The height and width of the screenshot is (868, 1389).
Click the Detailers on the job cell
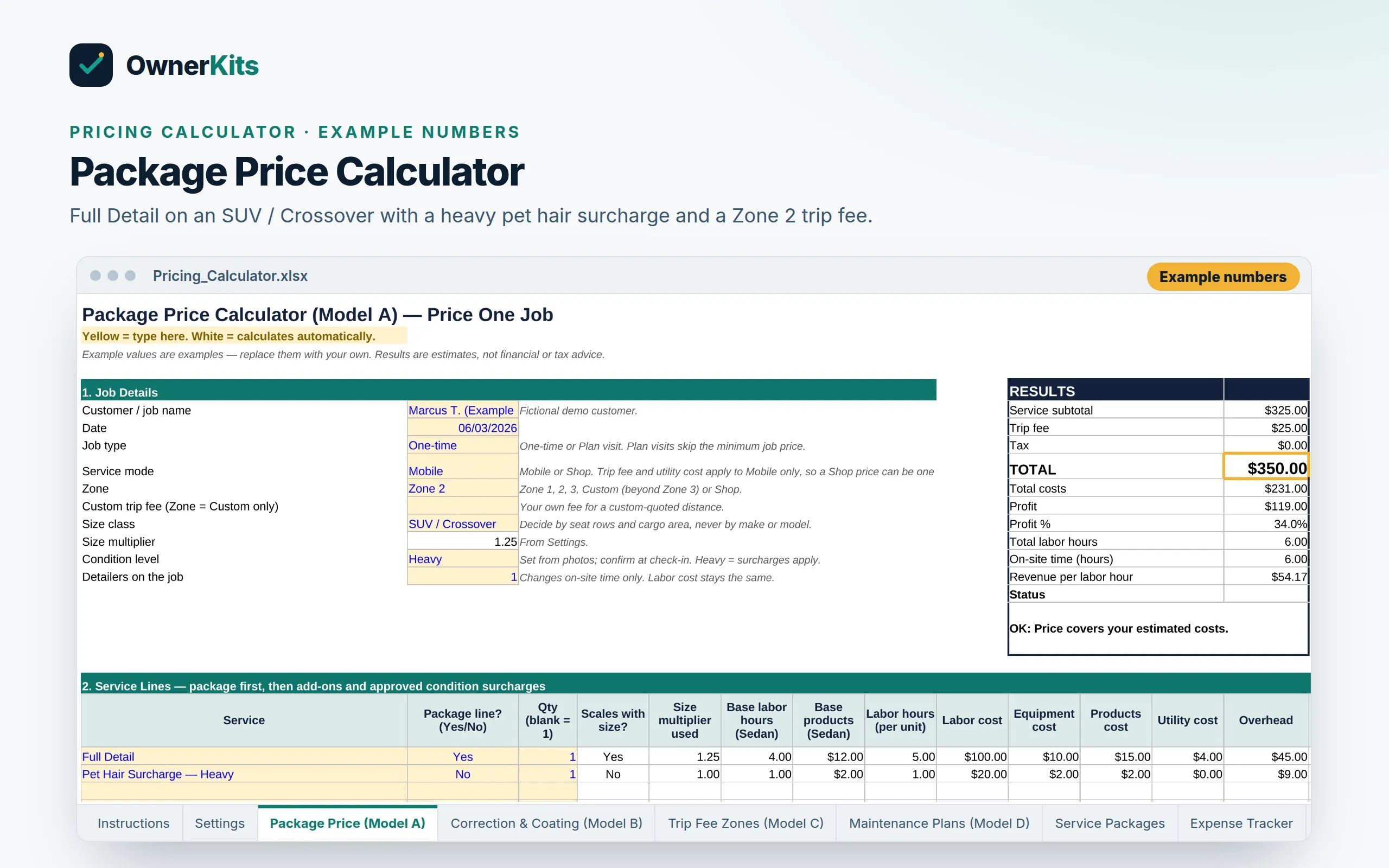[463, 577]
